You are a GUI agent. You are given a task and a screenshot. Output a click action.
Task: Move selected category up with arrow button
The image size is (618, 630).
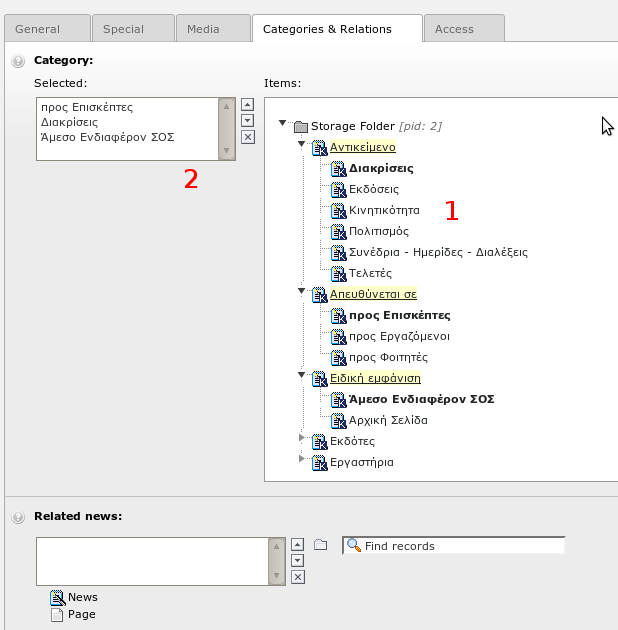pyautogui.click(x=248, y=104)
